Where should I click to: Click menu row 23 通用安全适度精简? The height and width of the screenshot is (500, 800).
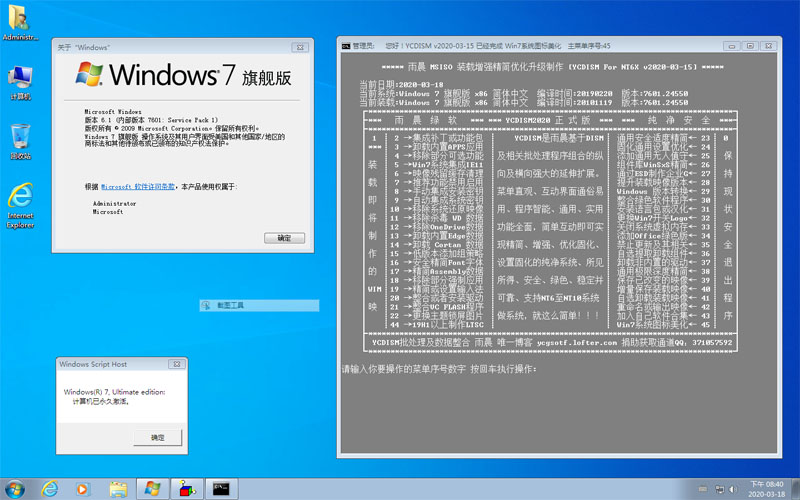coord(663,138)
